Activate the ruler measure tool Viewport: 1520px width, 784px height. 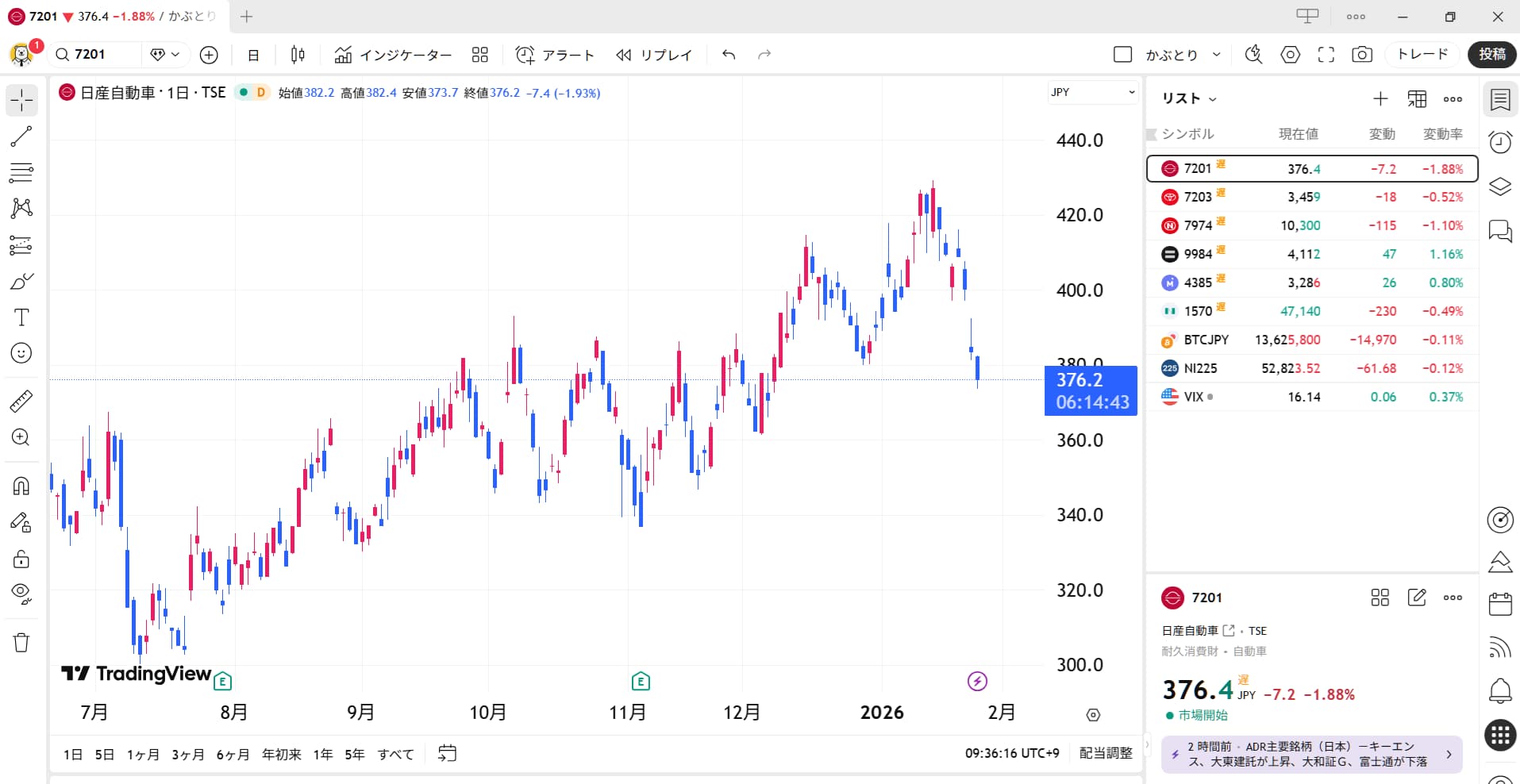21,402
